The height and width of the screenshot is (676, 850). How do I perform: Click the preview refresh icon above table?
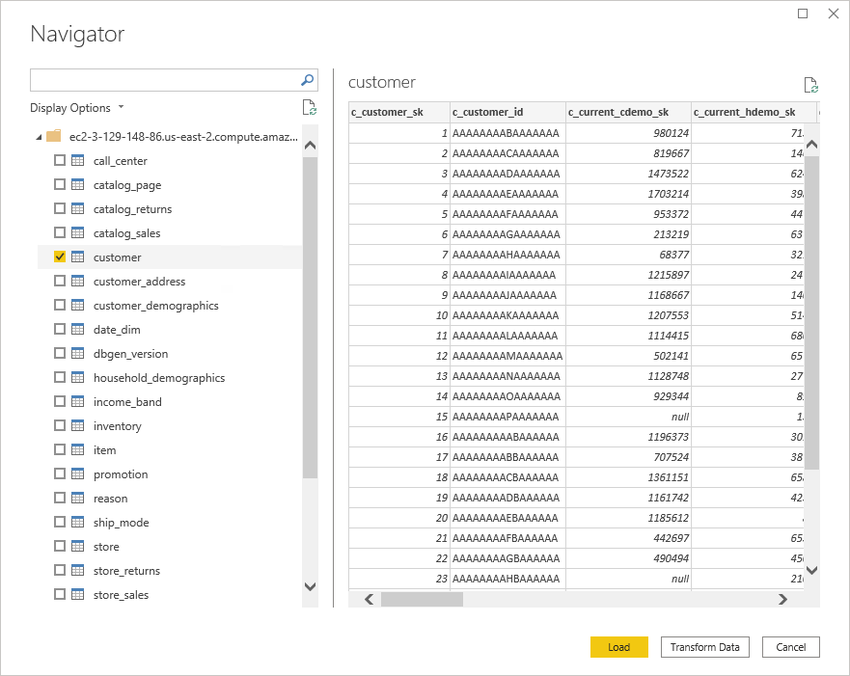810,85
